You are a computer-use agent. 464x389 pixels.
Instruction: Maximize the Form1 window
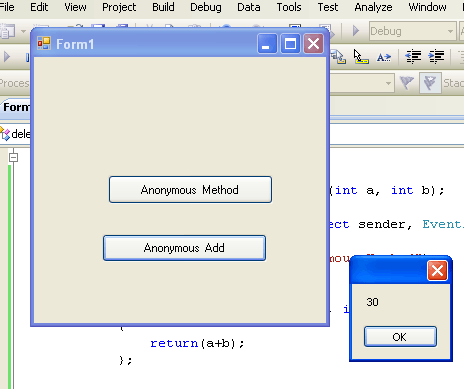point(290,43)
